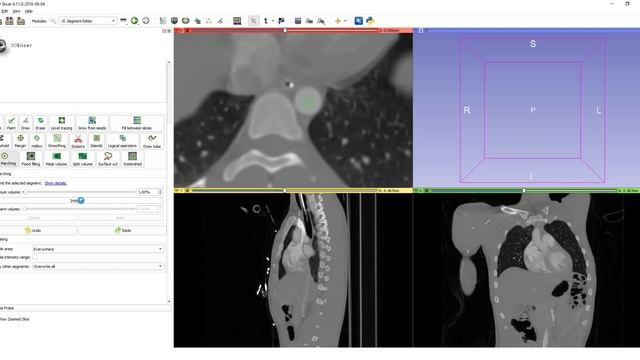Select the Draw effect tool
Viewport: 640px width, 360px height.
pyautogui.click(x=25, y=123)
